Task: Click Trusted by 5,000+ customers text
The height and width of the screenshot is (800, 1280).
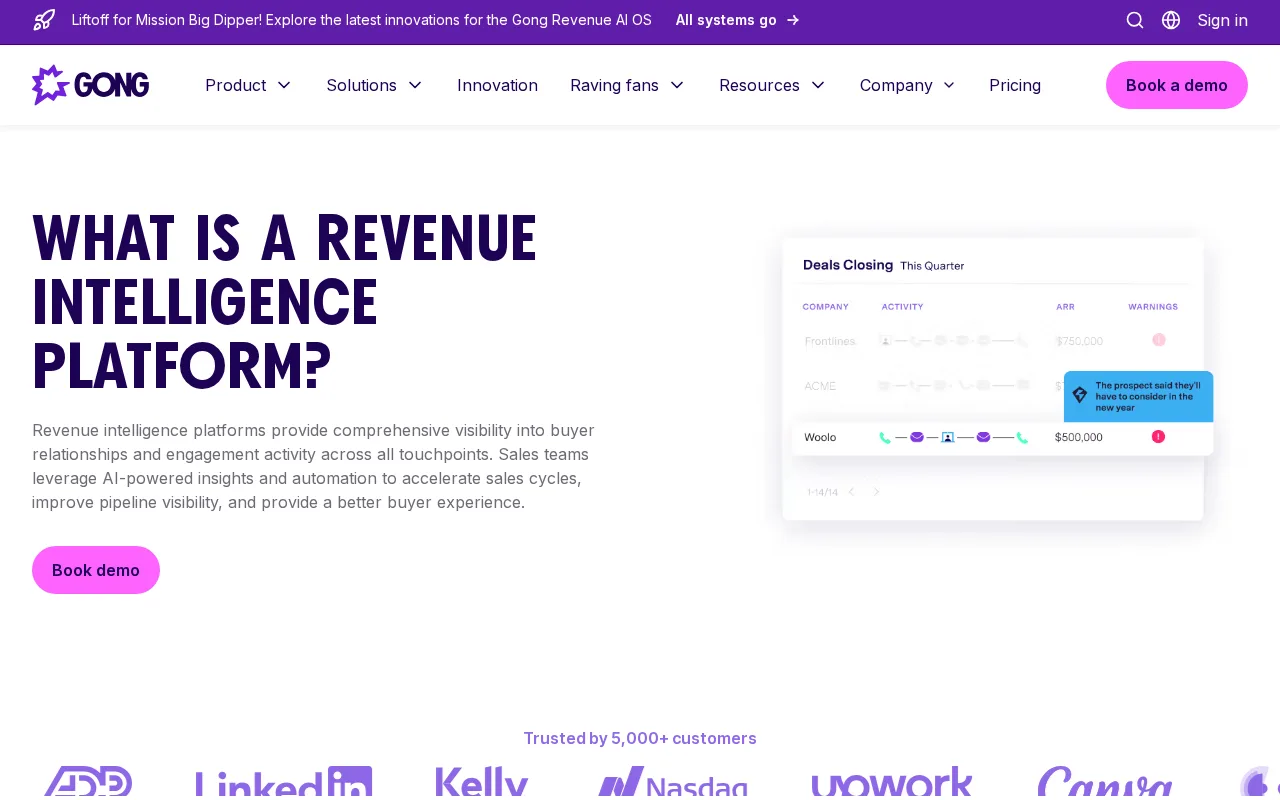Action: (640, 738)
